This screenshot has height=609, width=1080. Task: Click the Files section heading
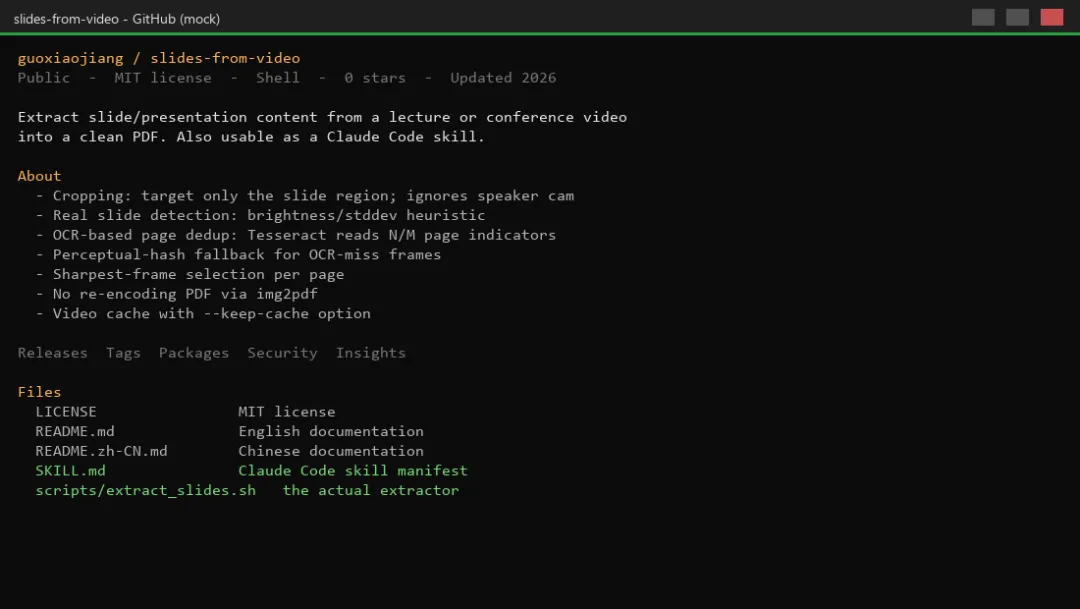pyautogui.click(x=39, y=392)
